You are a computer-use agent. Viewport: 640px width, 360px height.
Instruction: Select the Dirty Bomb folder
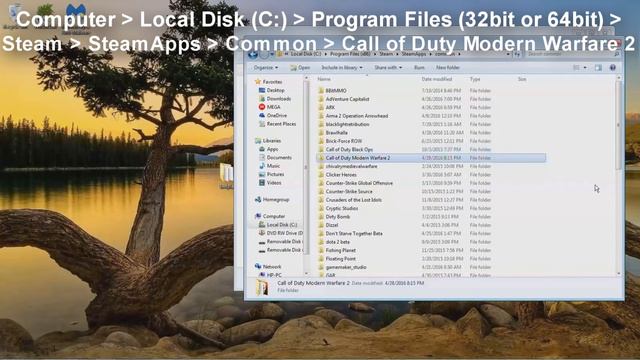334,217
